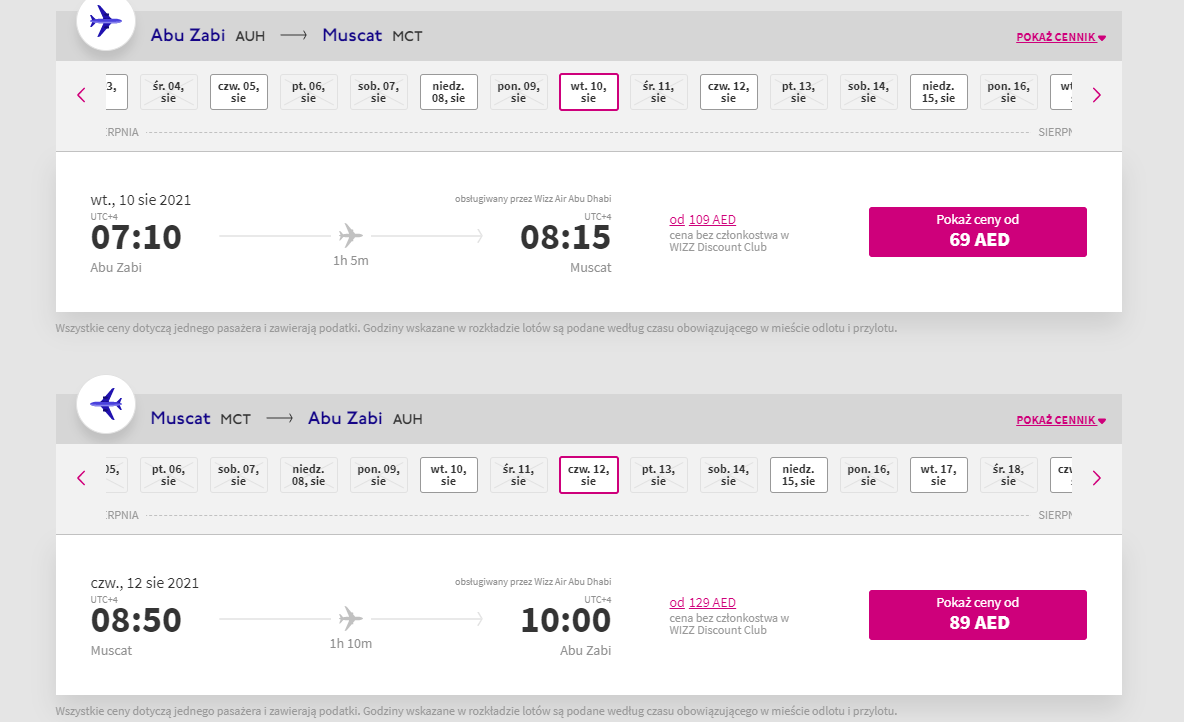The height and width of the screenshot is (722, 1184).
Task: Open the od 129 AED price link
Action: [x=702, y=603]
